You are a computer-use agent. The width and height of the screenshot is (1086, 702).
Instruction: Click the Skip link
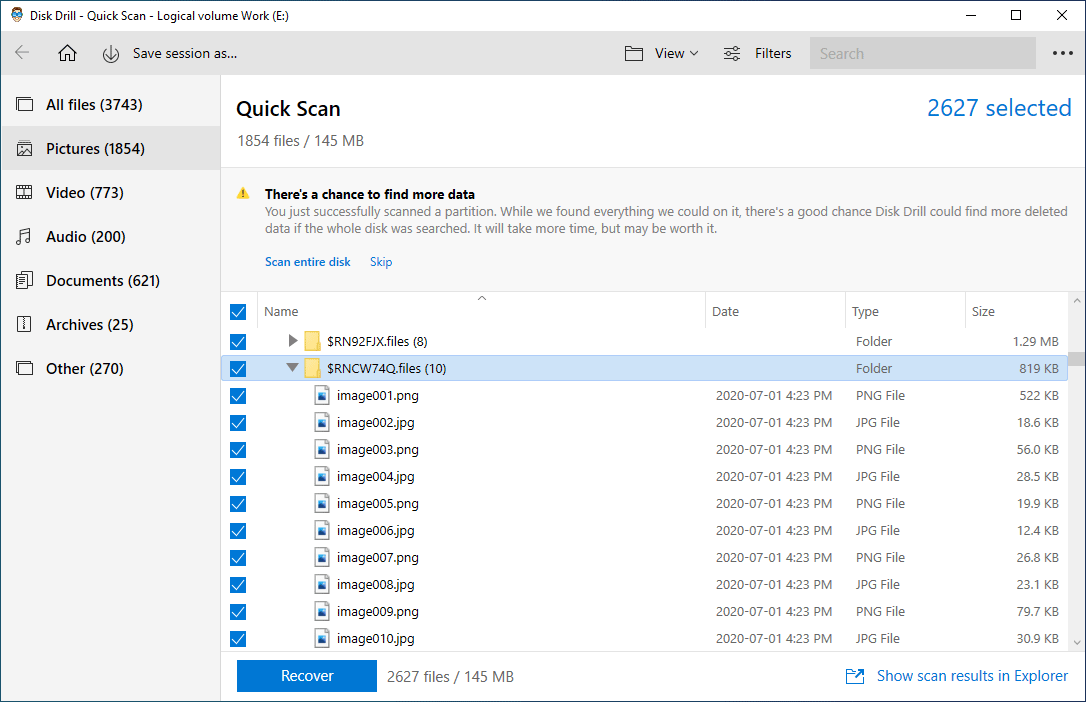click(x=381, y=262)
